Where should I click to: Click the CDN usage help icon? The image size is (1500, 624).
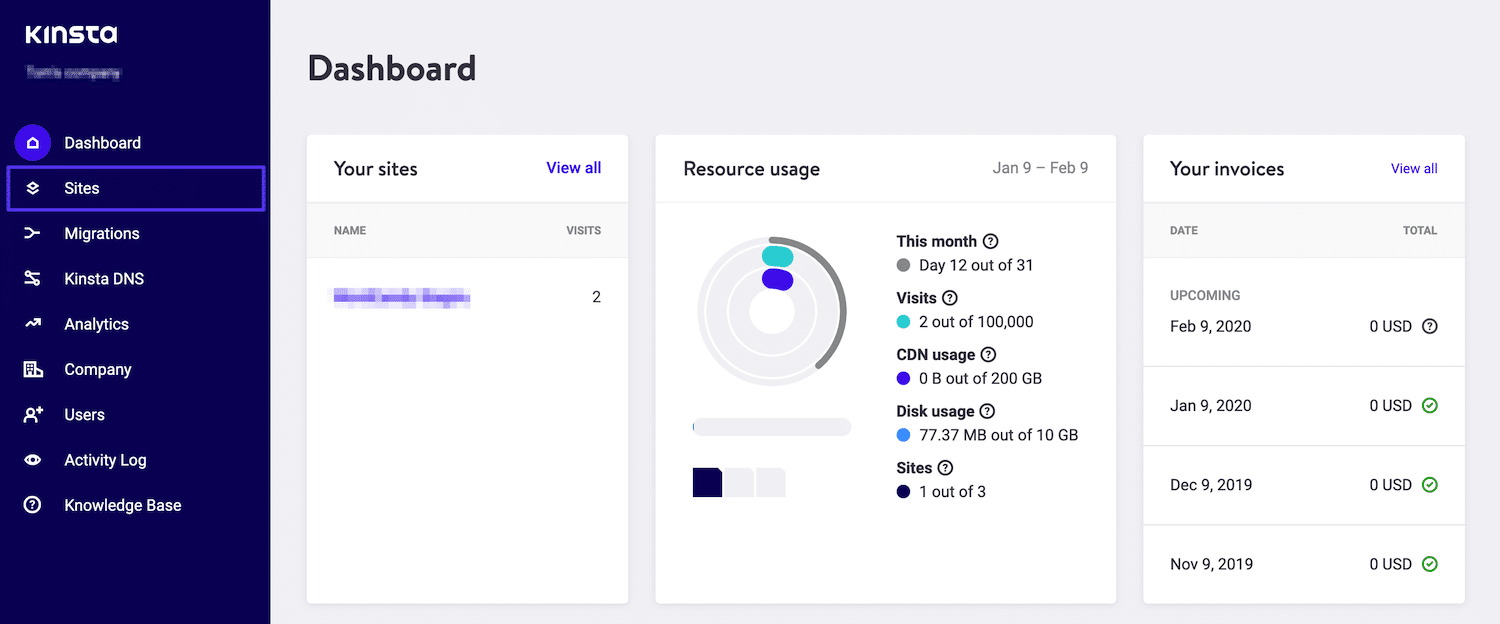(988, 354)
